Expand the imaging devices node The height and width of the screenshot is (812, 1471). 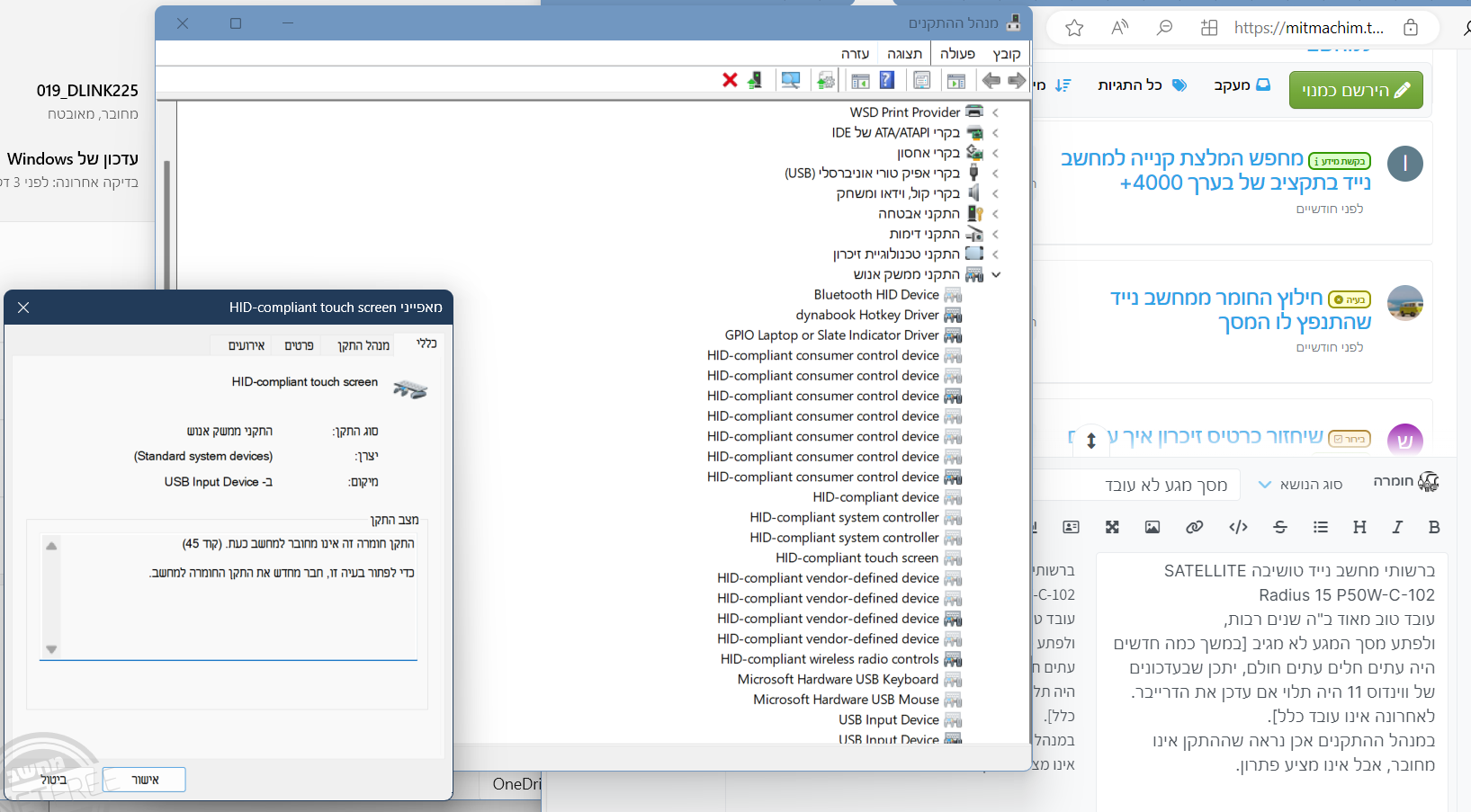tap(995, 234)
